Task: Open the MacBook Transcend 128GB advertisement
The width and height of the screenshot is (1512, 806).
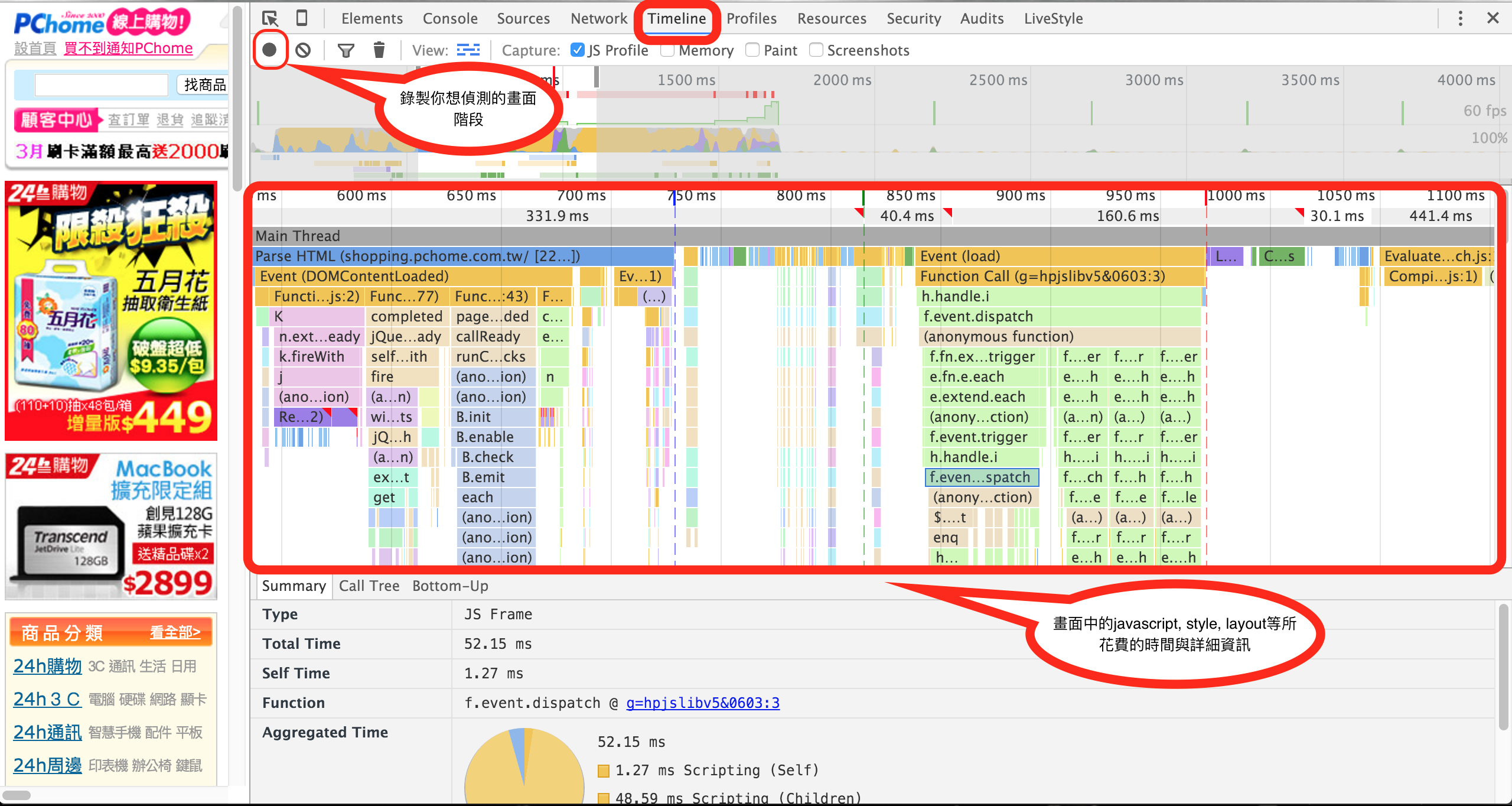Action: 111,526
